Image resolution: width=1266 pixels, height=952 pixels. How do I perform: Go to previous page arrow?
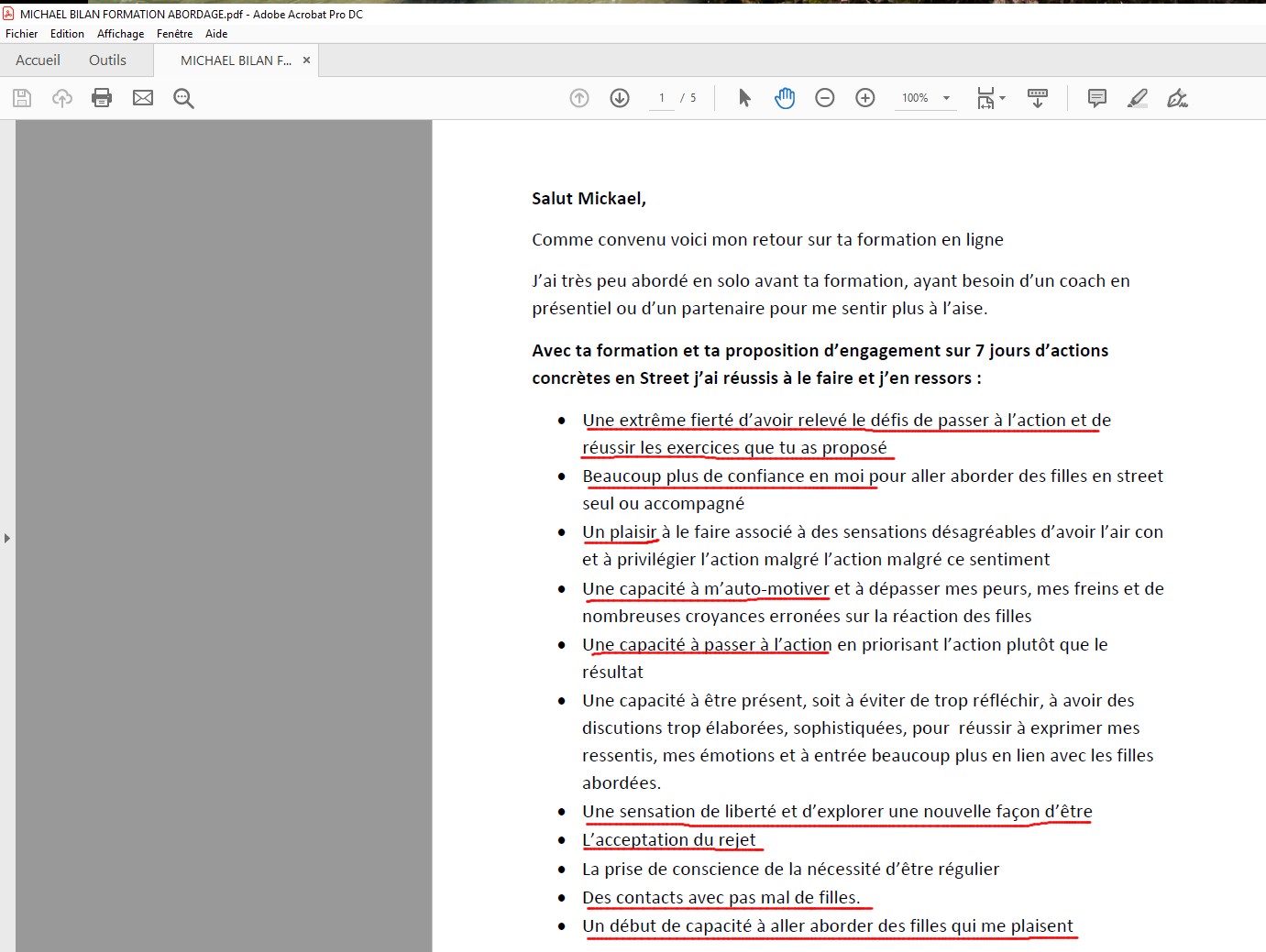point(579,98)
